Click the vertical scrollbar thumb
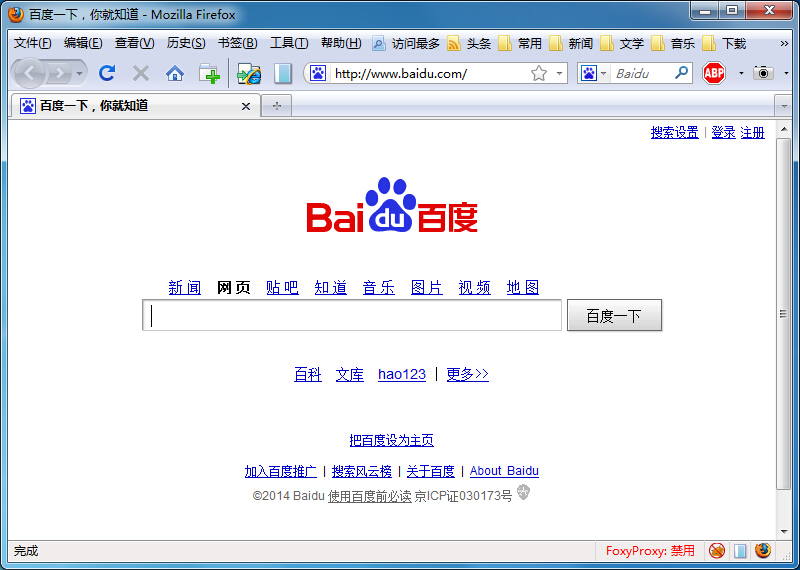800x570 pixels. click(783, 314)
